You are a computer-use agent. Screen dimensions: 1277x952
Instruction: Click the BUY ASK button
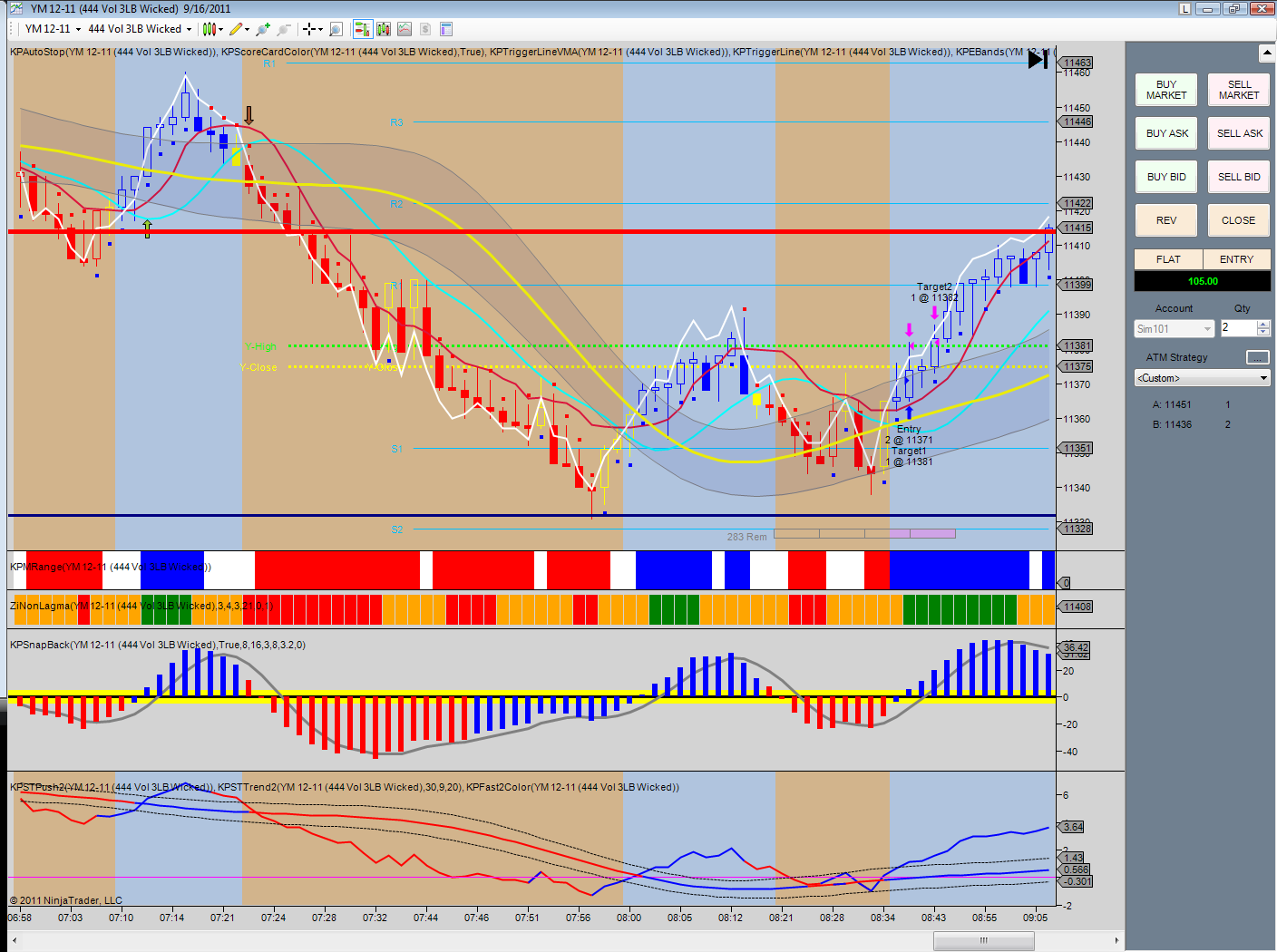1166,133
